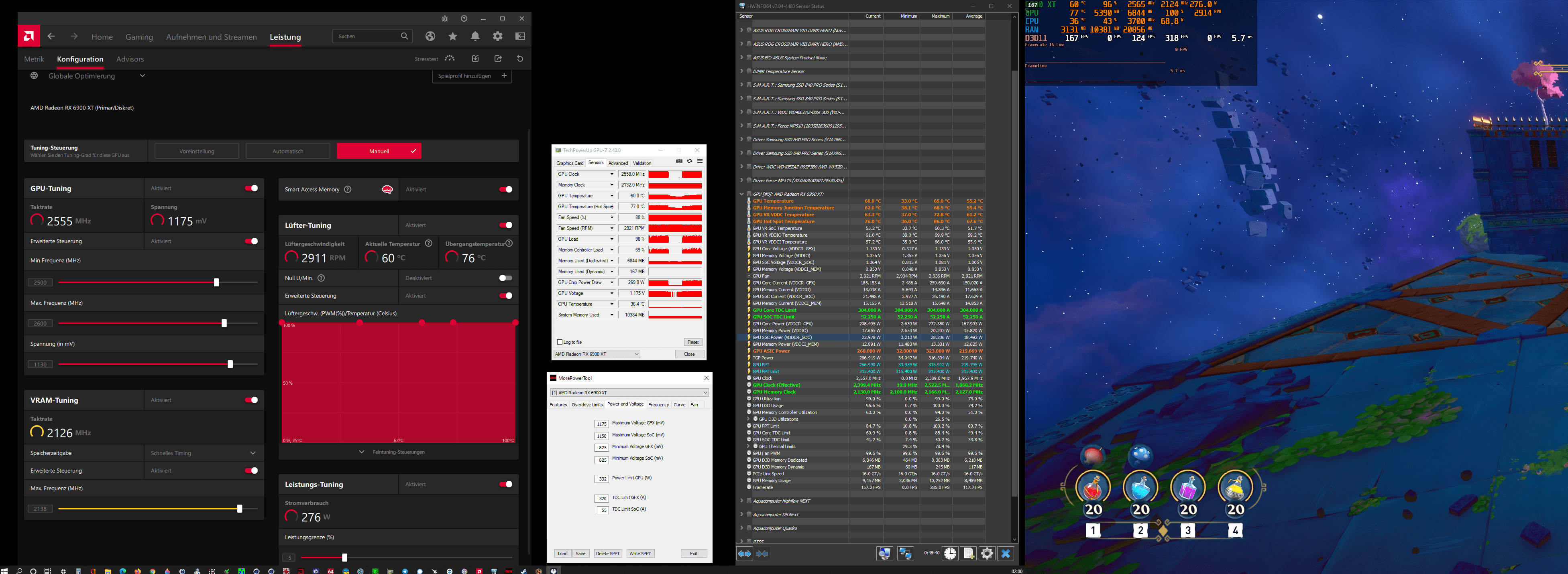Click the AMD logo in Radeon Software
Image resolution: width=1568 pixels, height=574 pixels.
point(29,37)
